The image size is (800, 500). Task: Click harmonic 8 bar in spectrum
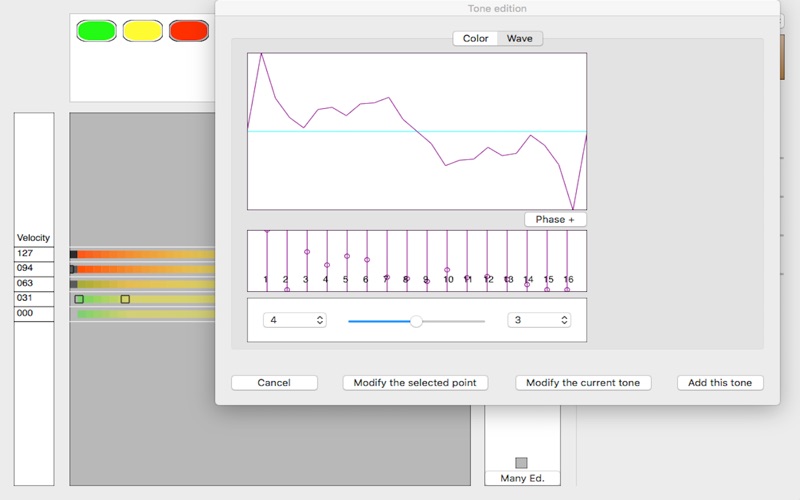[x=407, y=261]
